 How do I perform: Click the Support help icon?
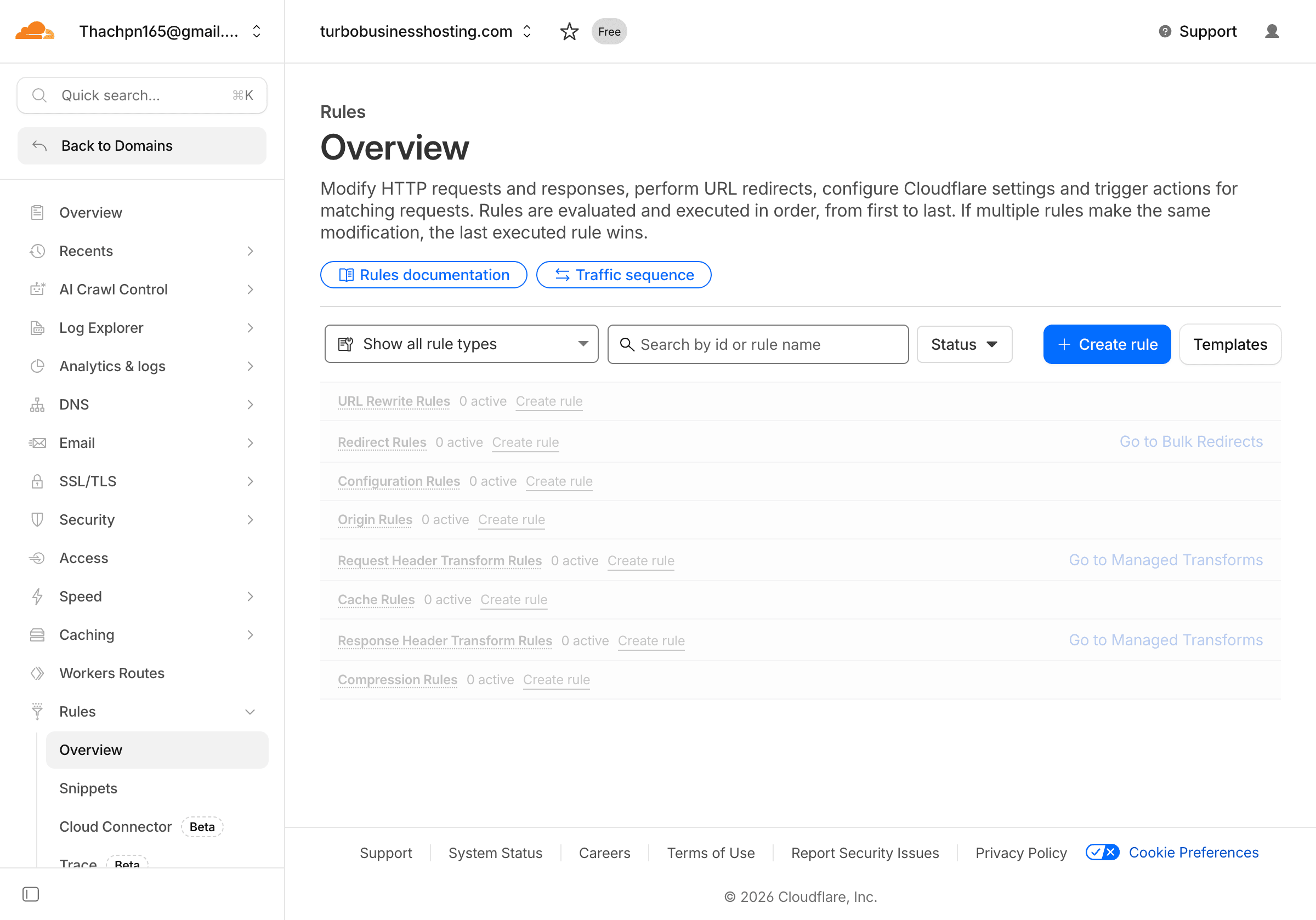tap(1165, 32)
